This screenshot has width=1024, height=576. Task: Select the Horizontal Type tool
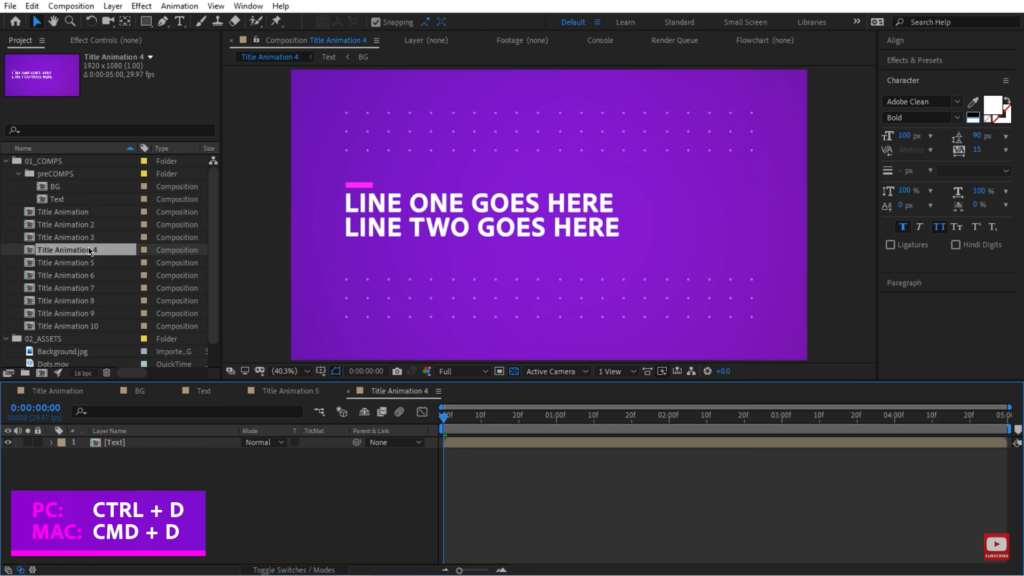pyautogui.click(x=180, y=22)
